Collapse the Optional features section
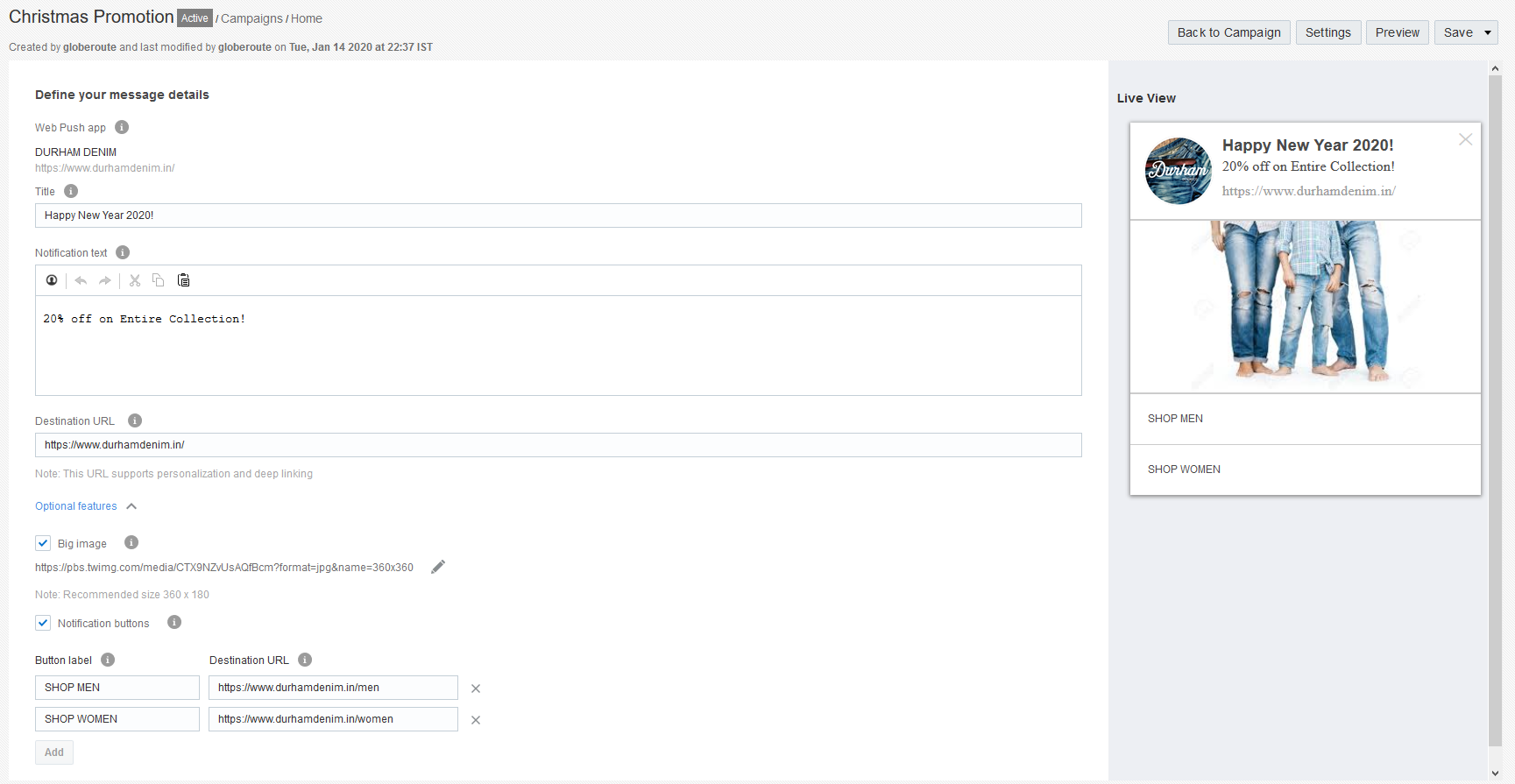Image resolution: width=1515 pixels, height=784 pixels. [86, 506]
